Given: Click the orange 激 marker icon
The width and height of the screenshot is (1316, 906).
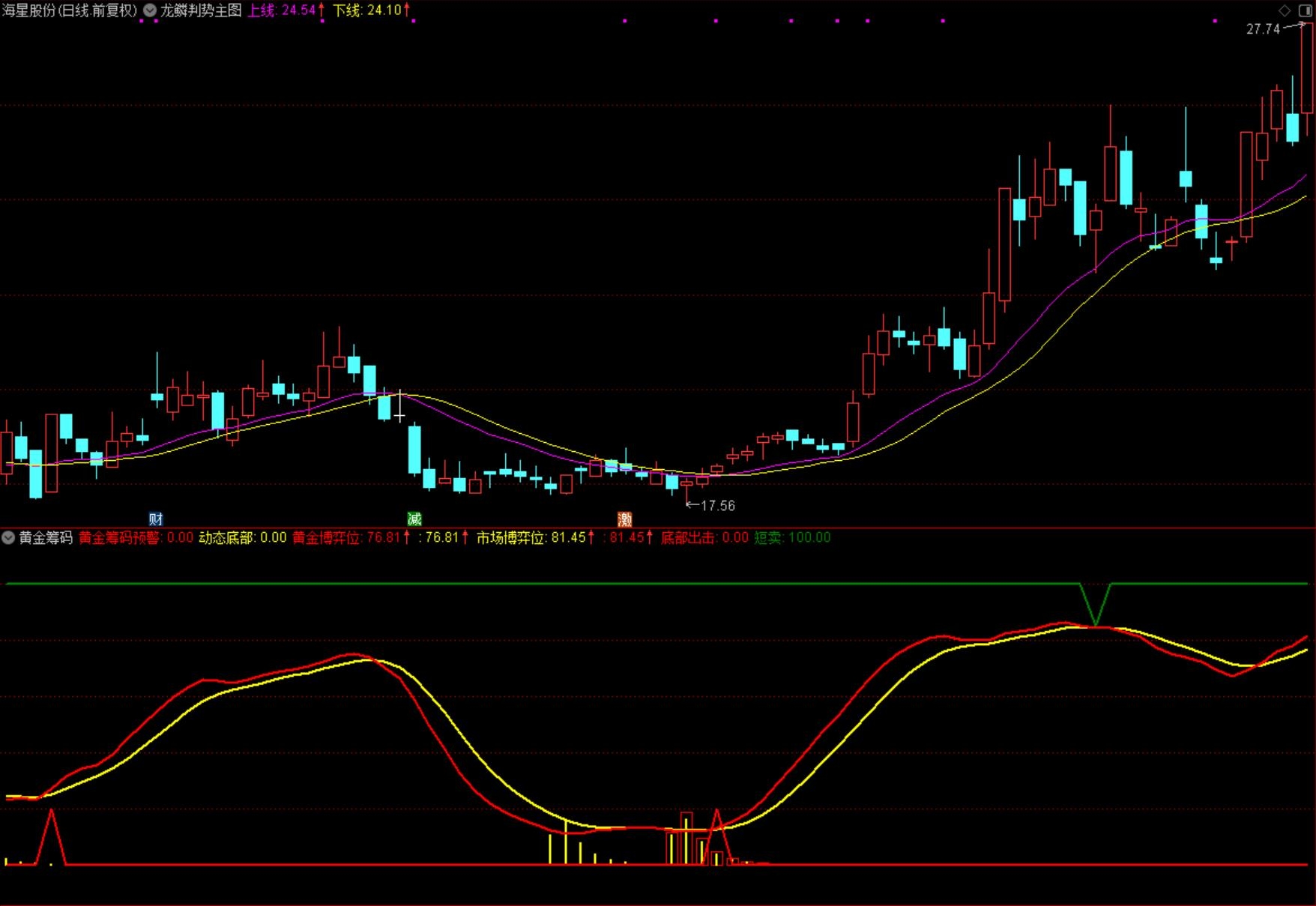Looking at the screenshot, I should click(625, 519).
